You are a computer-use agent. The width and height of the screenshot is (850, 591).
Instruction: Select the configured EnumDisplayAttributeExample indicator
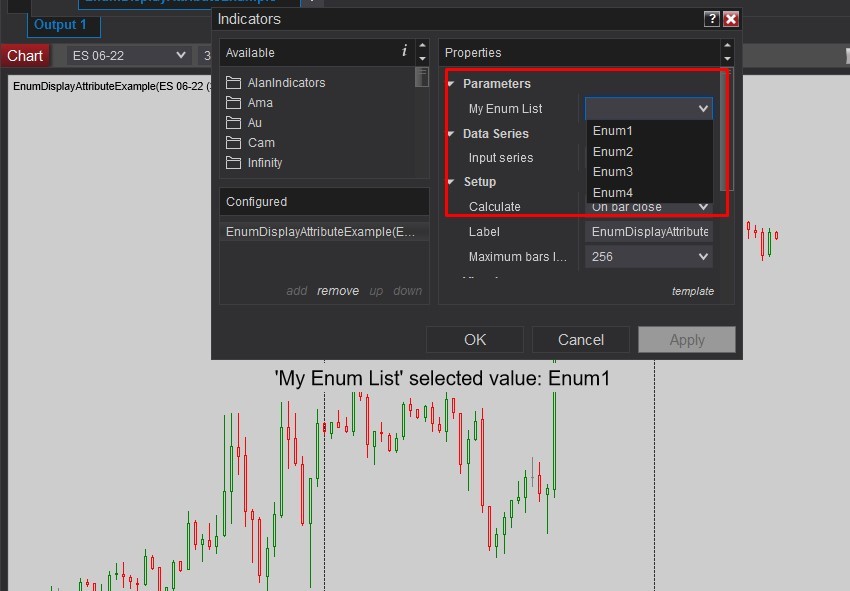click(324, 232)
